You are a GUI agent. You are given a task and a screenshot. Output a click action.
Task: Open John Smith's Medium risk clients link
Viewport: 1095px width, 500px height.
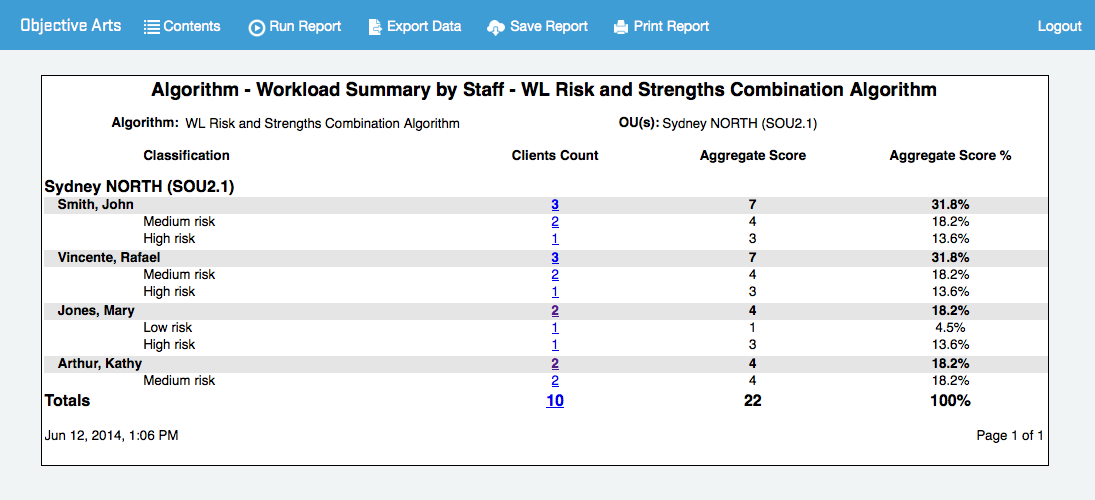coord(555,221)
